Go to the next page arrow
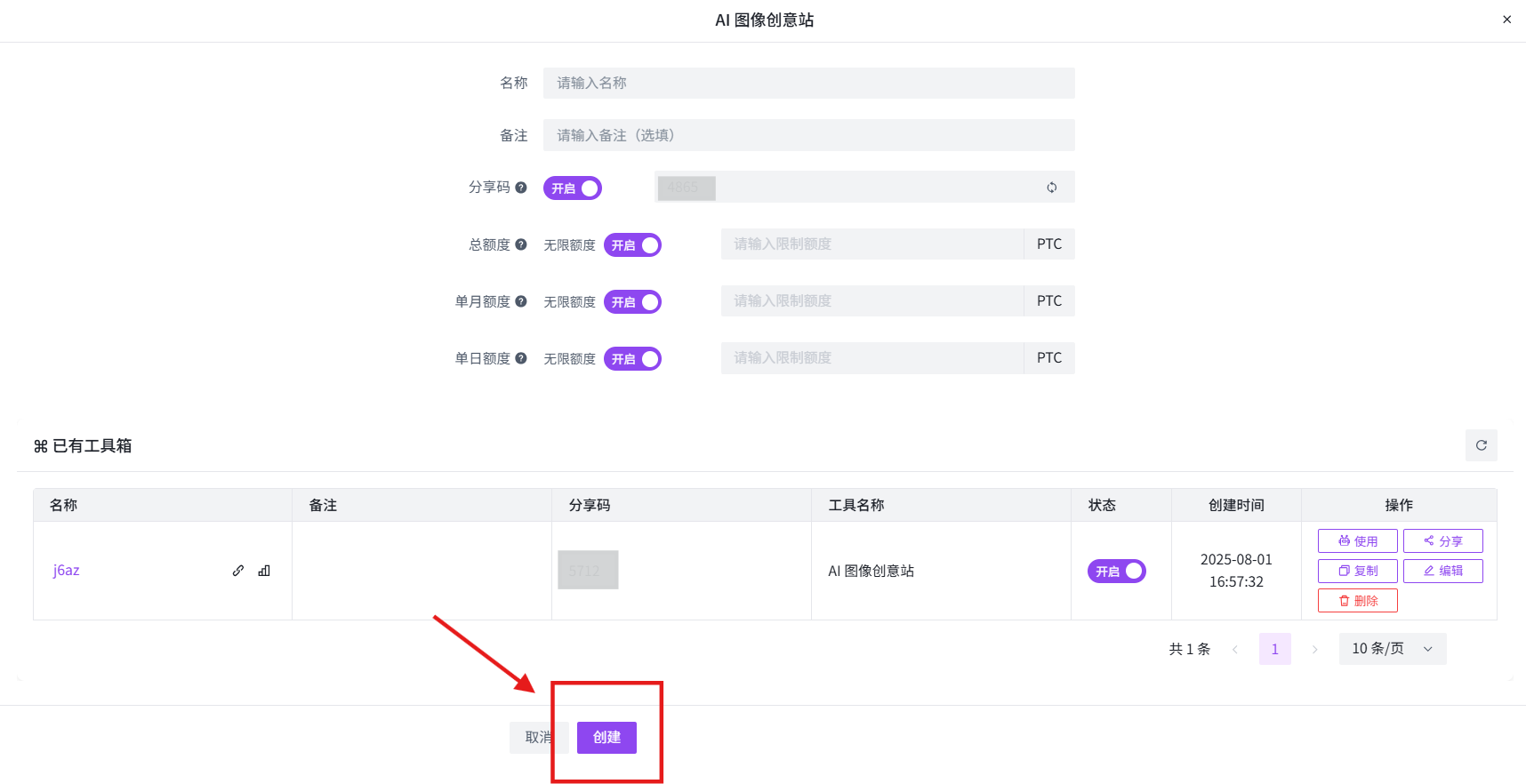 1315,649
